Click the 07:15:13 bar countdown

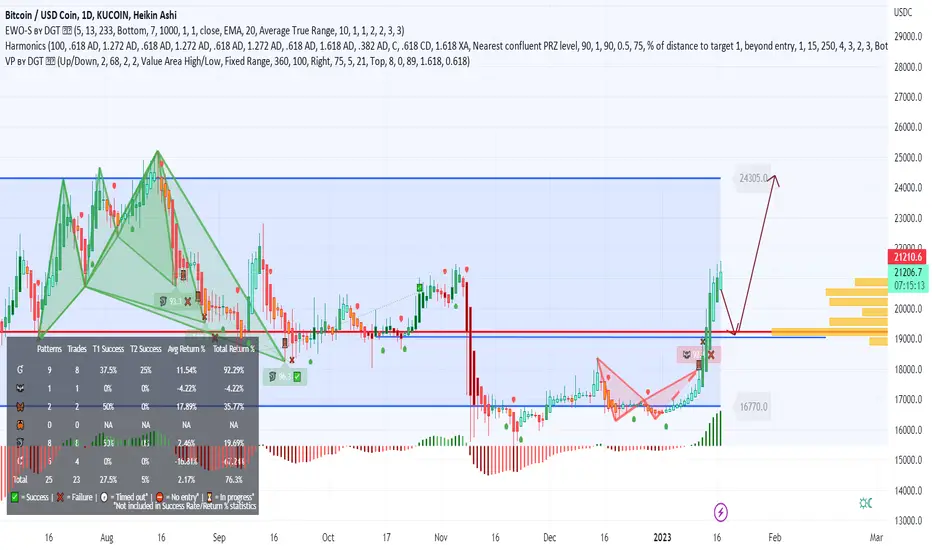click(x=908, y=285)
